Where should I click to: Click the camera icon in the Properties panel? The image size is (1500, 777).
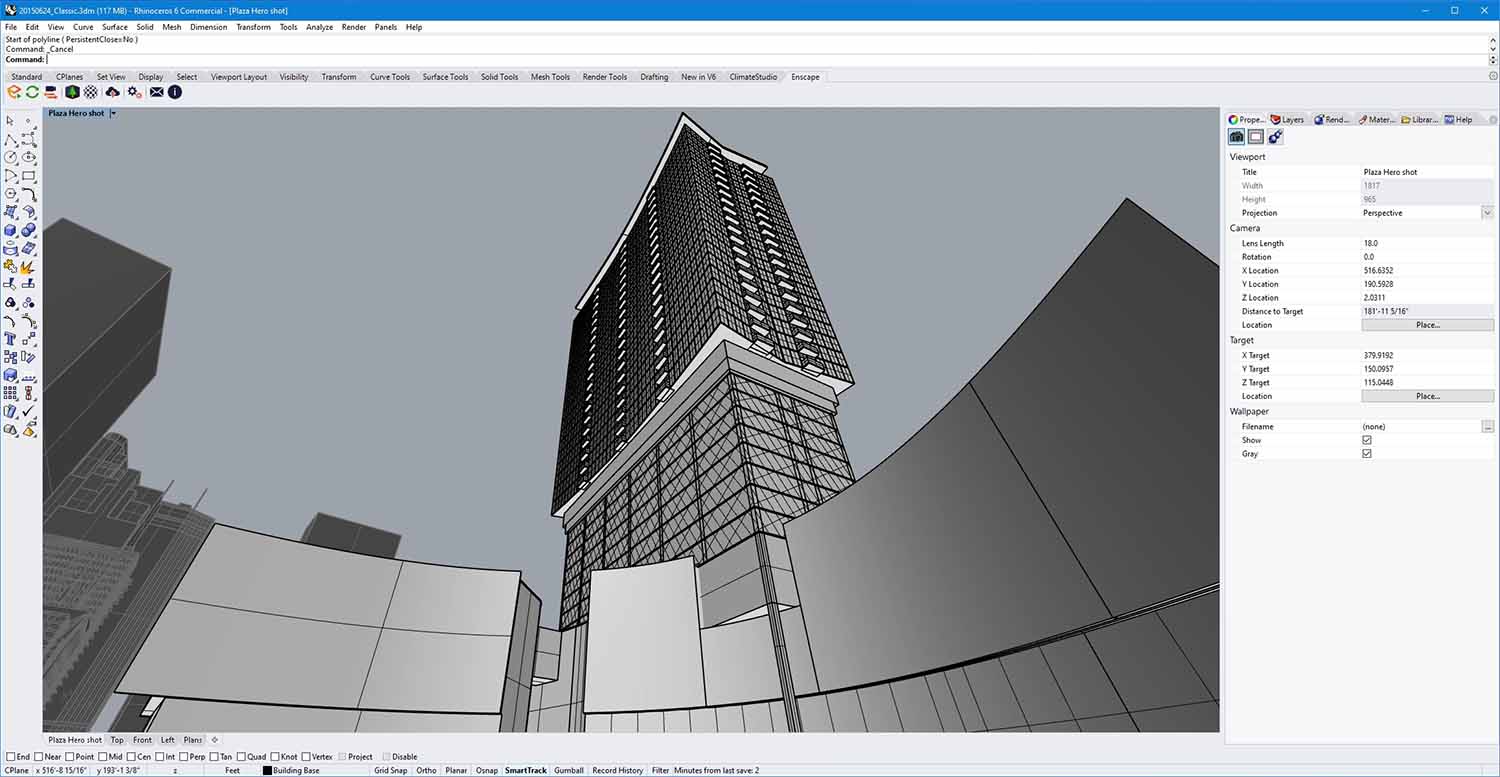pyautogui.click(x=1236, y=136)
